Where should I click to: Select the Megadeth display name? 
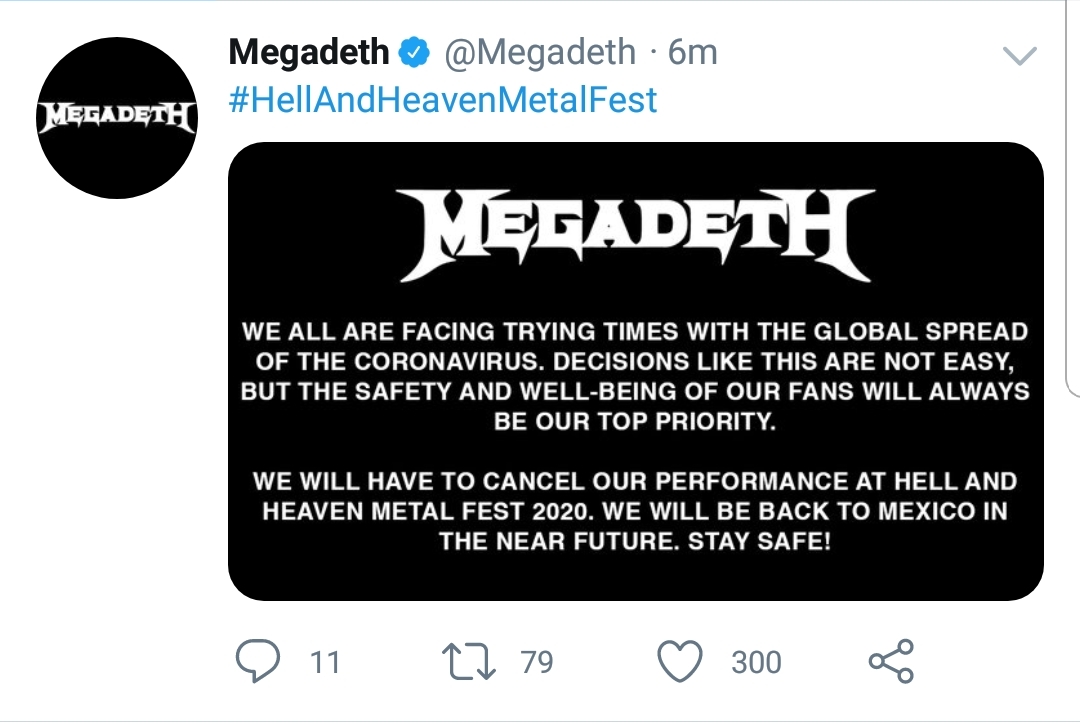coord(310,52)
